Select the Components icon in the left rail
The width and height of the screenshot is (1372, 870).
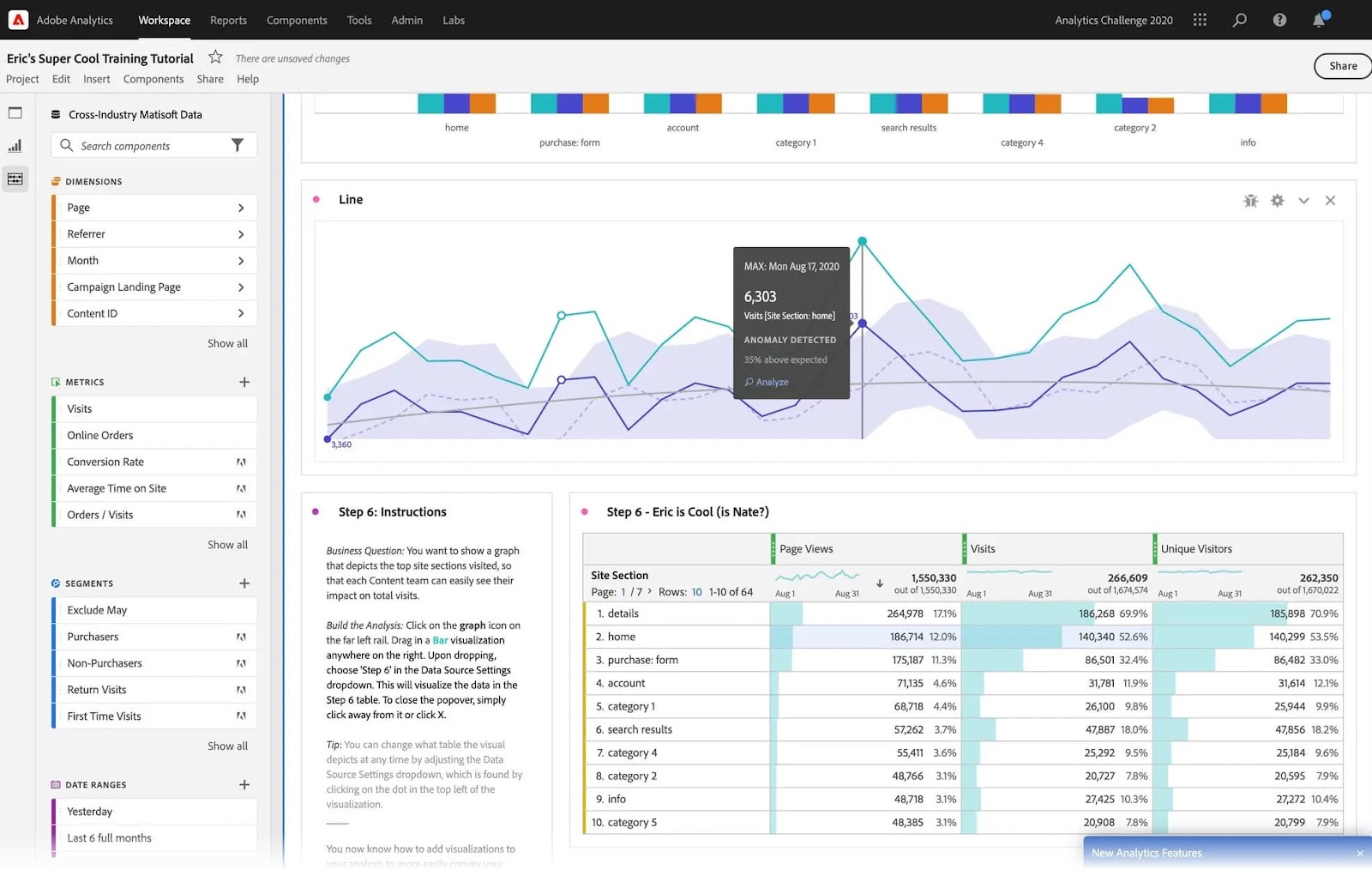(x=15, y=178)
